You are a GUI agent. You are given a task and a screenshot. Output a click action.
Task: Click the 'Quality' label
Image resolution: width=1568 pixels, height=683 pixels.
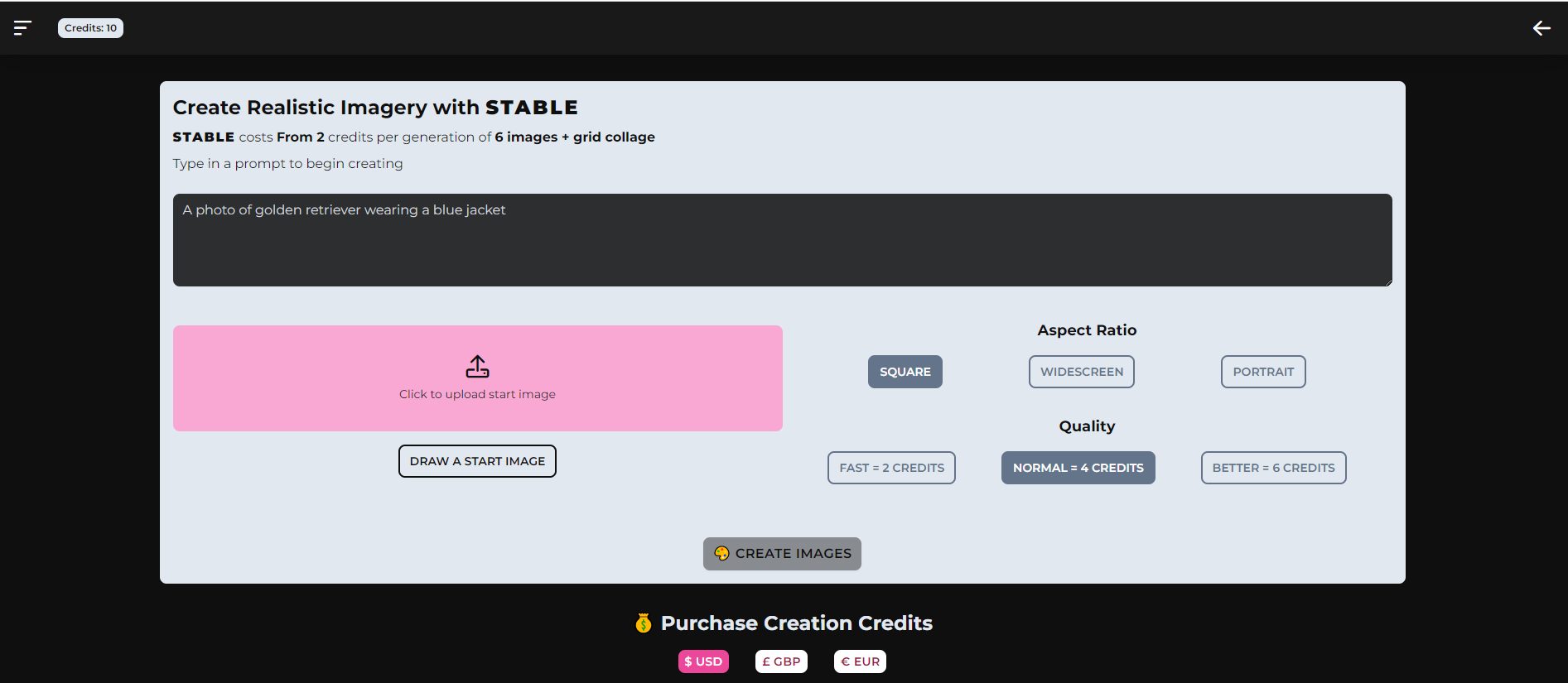(1087, 426)
